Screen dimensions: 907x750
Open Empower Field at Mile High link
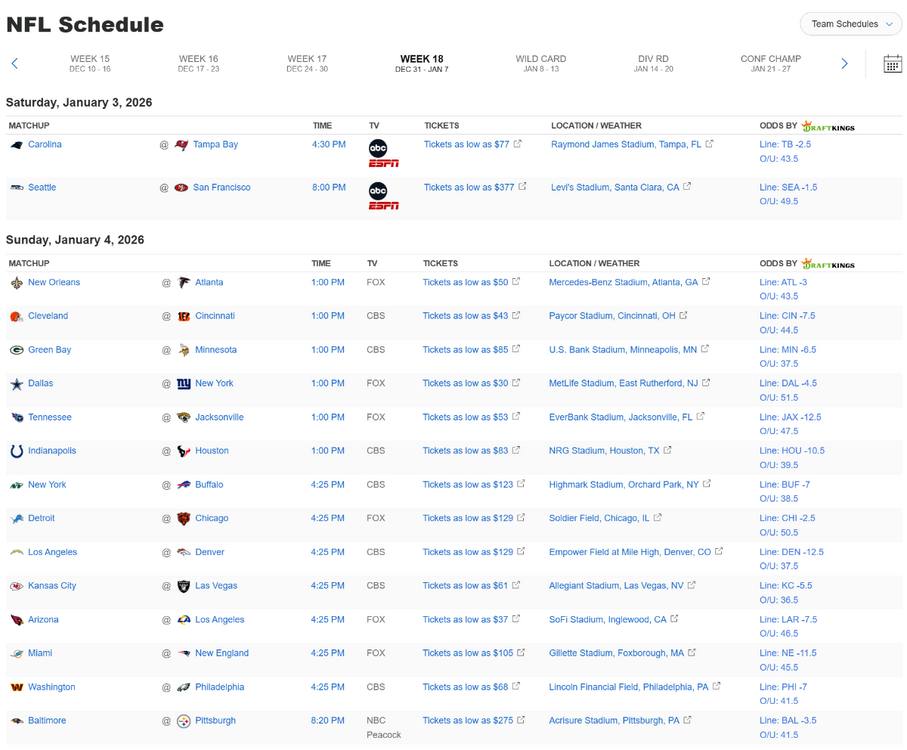[630, 552]
